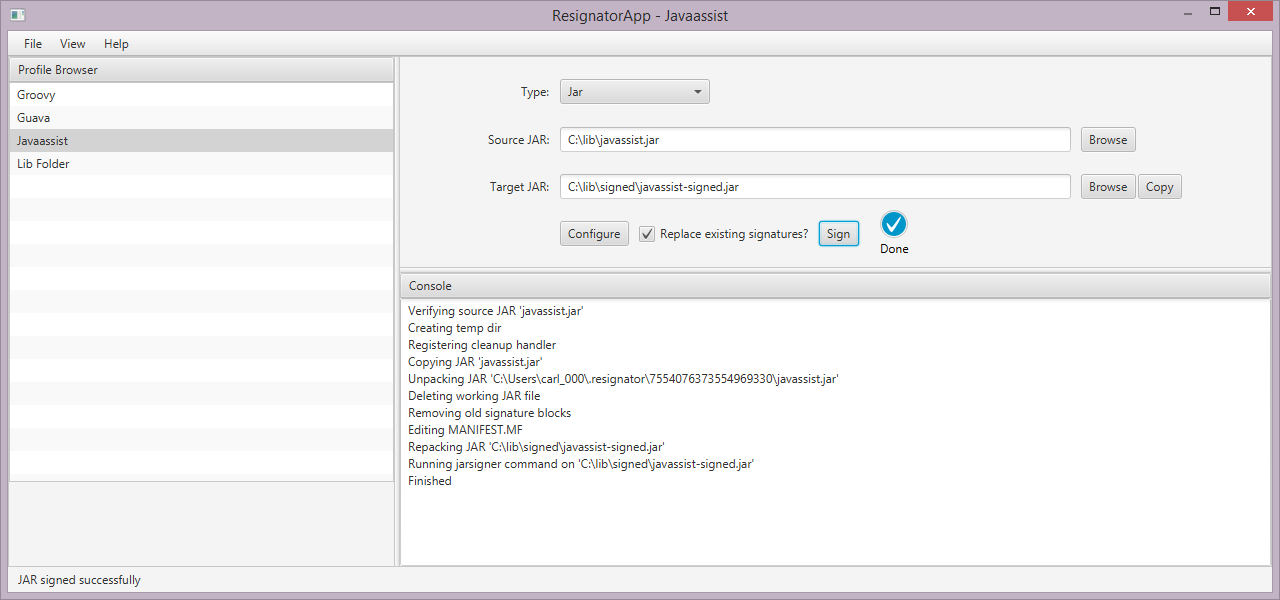The height and width of the screenshot is (600, 1280).
Task: Click the 'Verifying source JAR' console line
Action: [496, 311]
